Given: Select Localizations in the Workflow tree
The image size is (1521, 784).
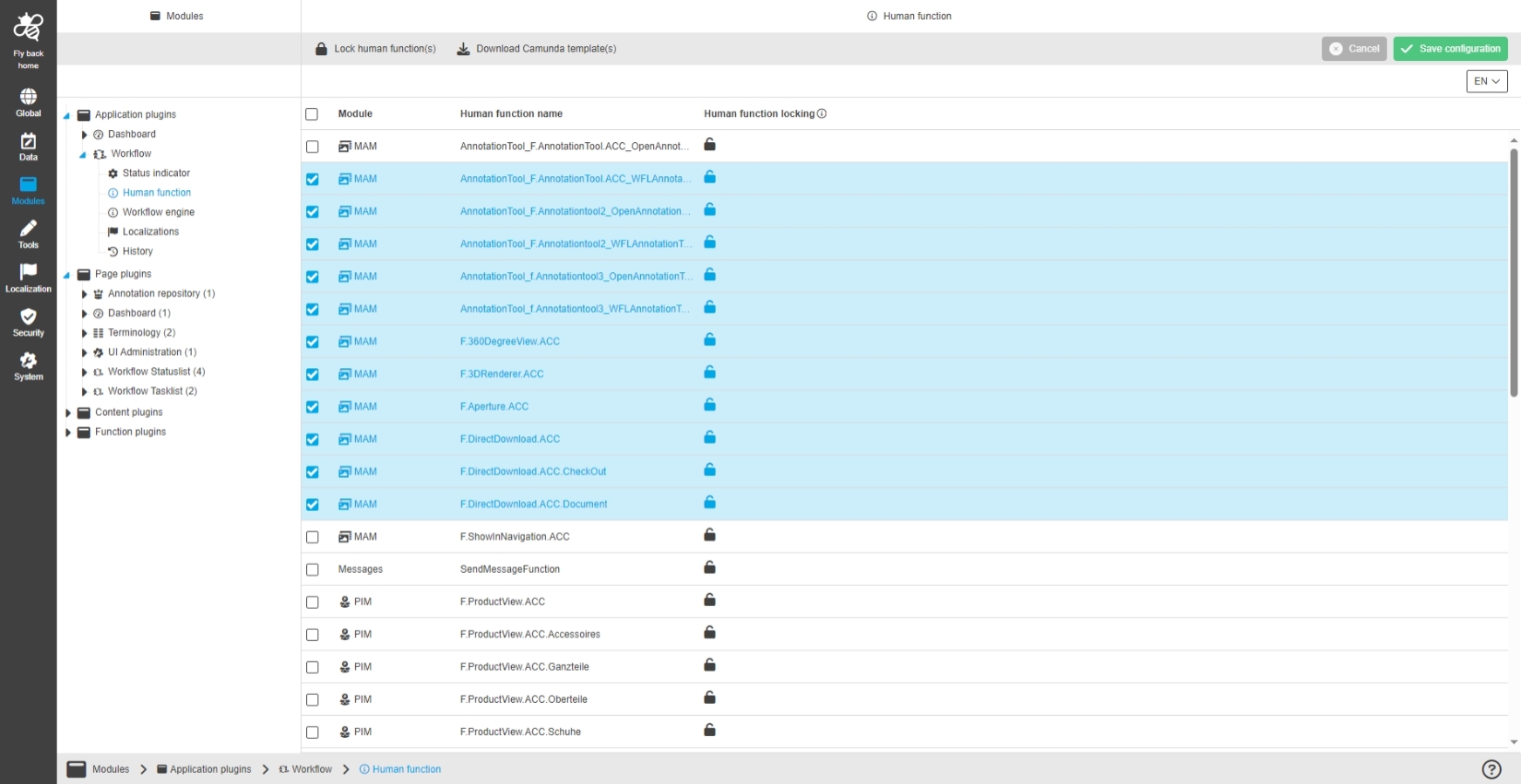Looking at the screenshot, I should (150, 232).
